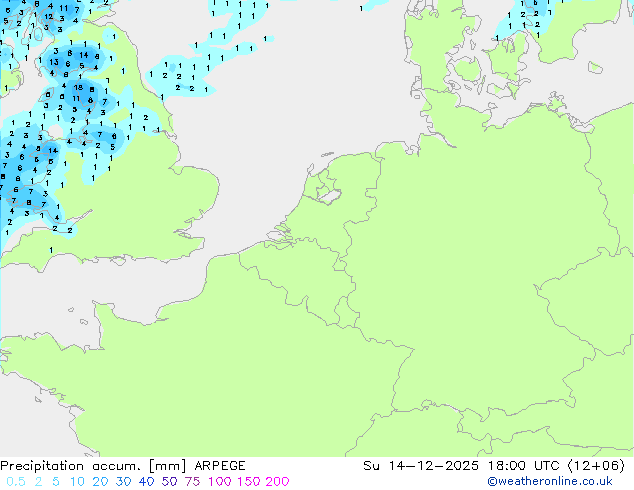Select the 30 legend value

pos(123,482)
